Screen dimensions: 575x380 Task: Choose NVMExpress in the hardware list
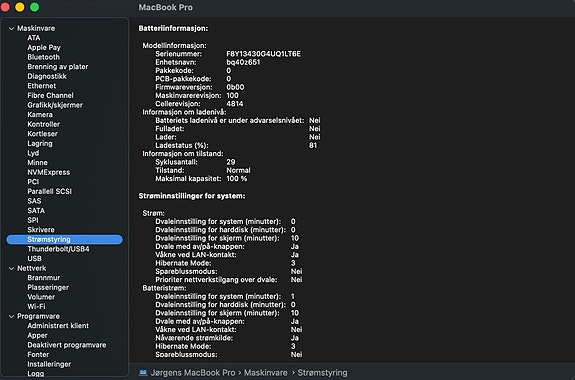point(48,172)
